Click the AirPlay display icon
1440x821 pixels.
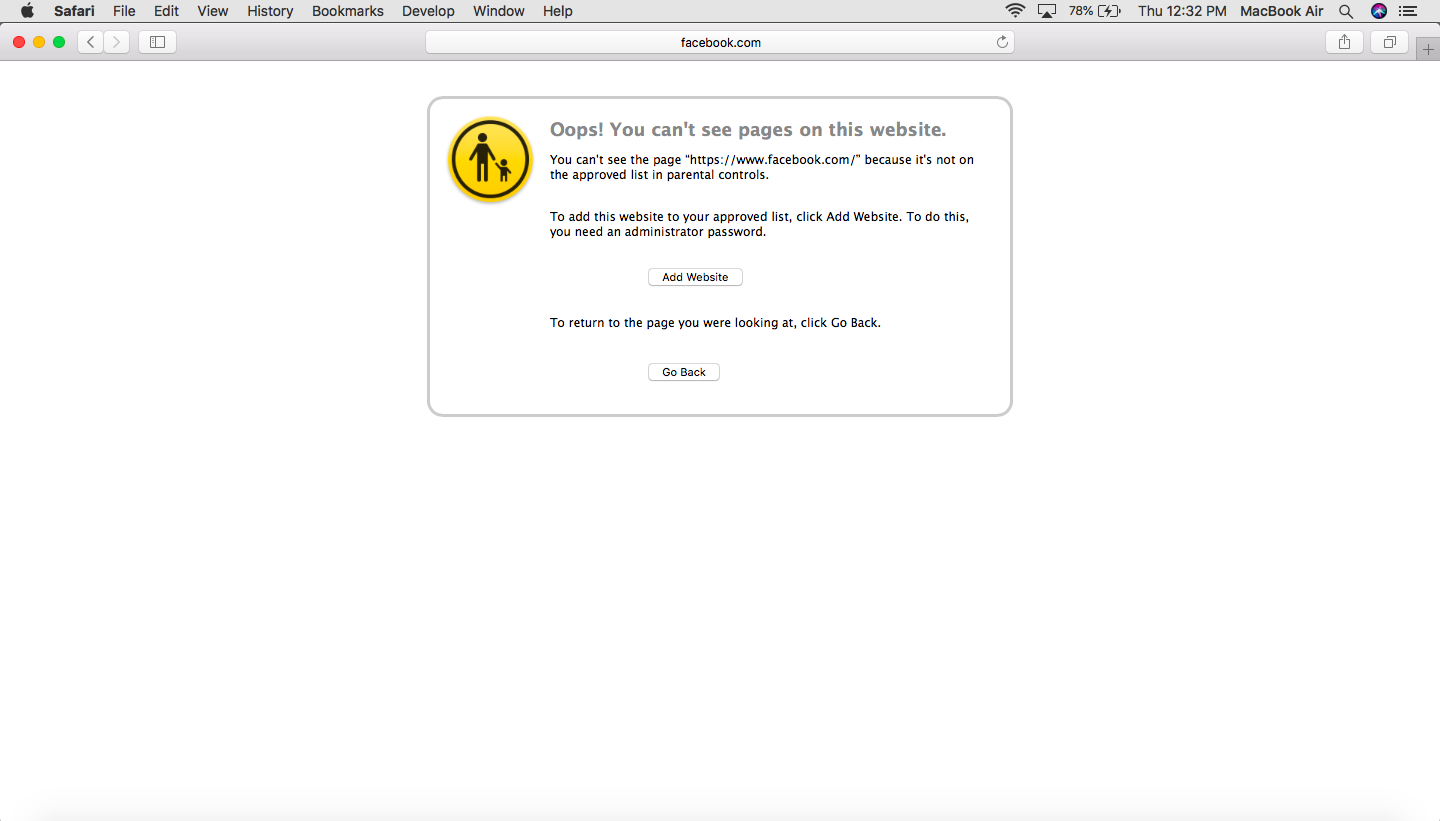click(x=1047, y=11)
